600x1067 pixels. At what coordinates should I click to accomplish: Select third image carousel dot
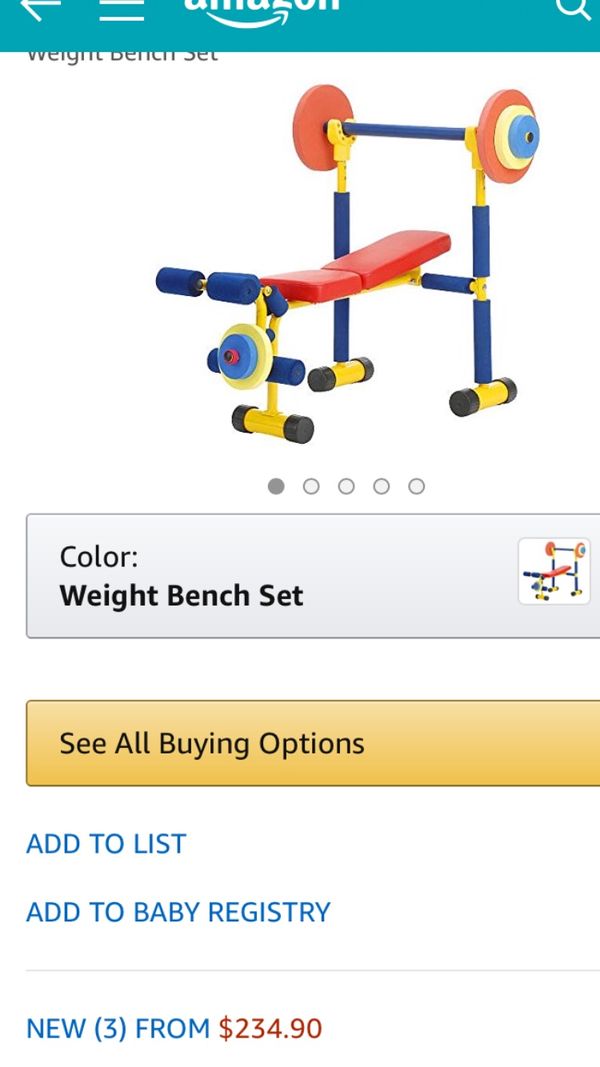pos(346,486)
